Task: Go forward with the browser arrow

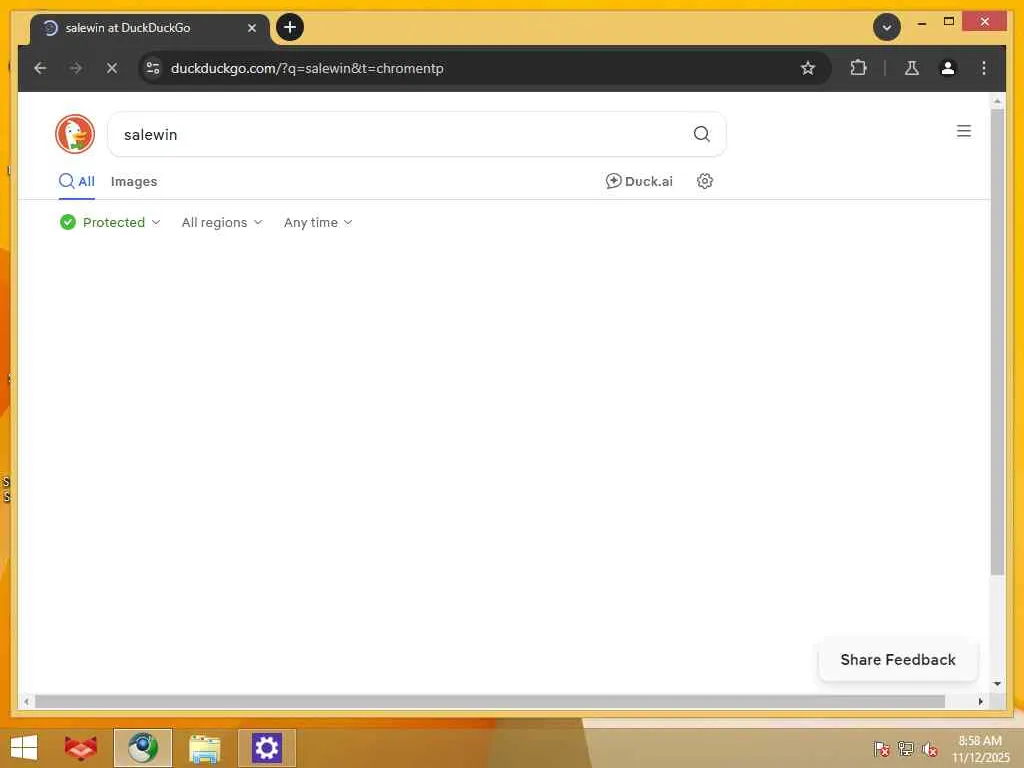Action: pos(76,68)
